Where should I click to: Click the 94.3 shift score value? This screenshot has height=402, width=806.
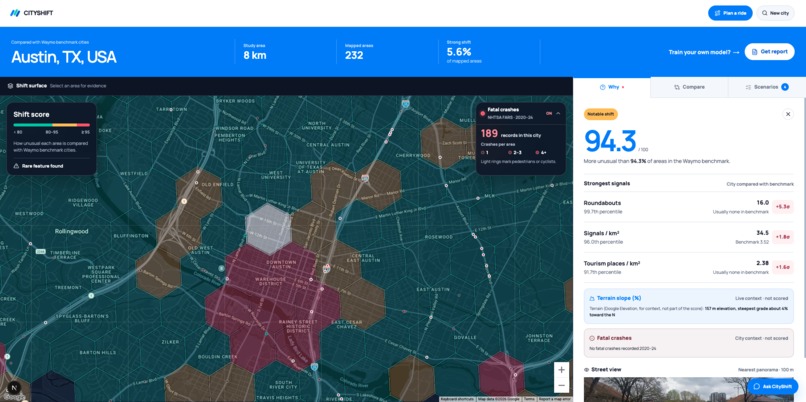tap(610, 141)
